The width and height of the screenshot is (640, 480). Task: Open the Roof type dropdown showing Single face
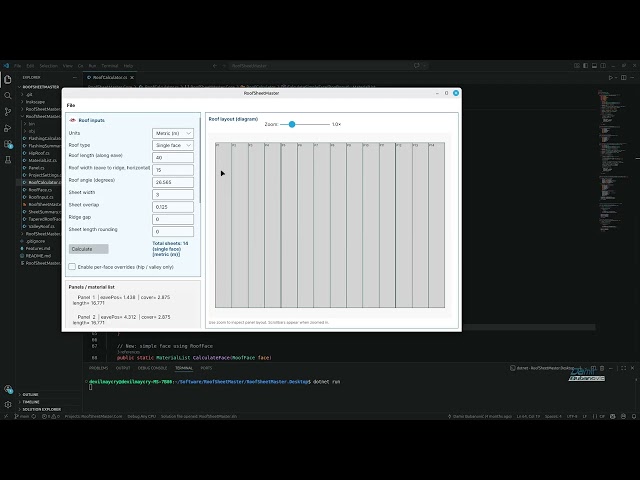coord(173,145)
